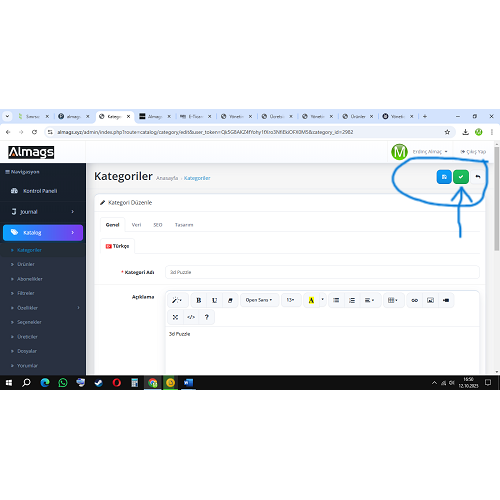
Task: Click the Kategori Adı input field
Action: (x=322, y=272)
